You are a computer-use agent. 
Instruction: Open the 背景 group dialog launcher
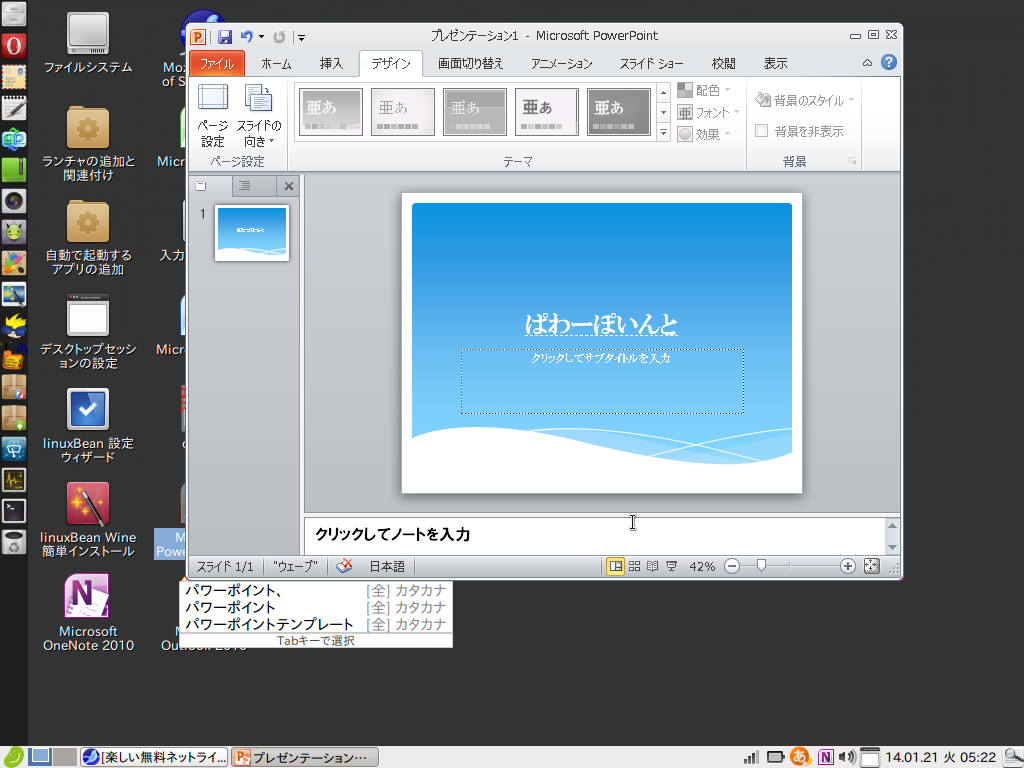tap(852, 161)
